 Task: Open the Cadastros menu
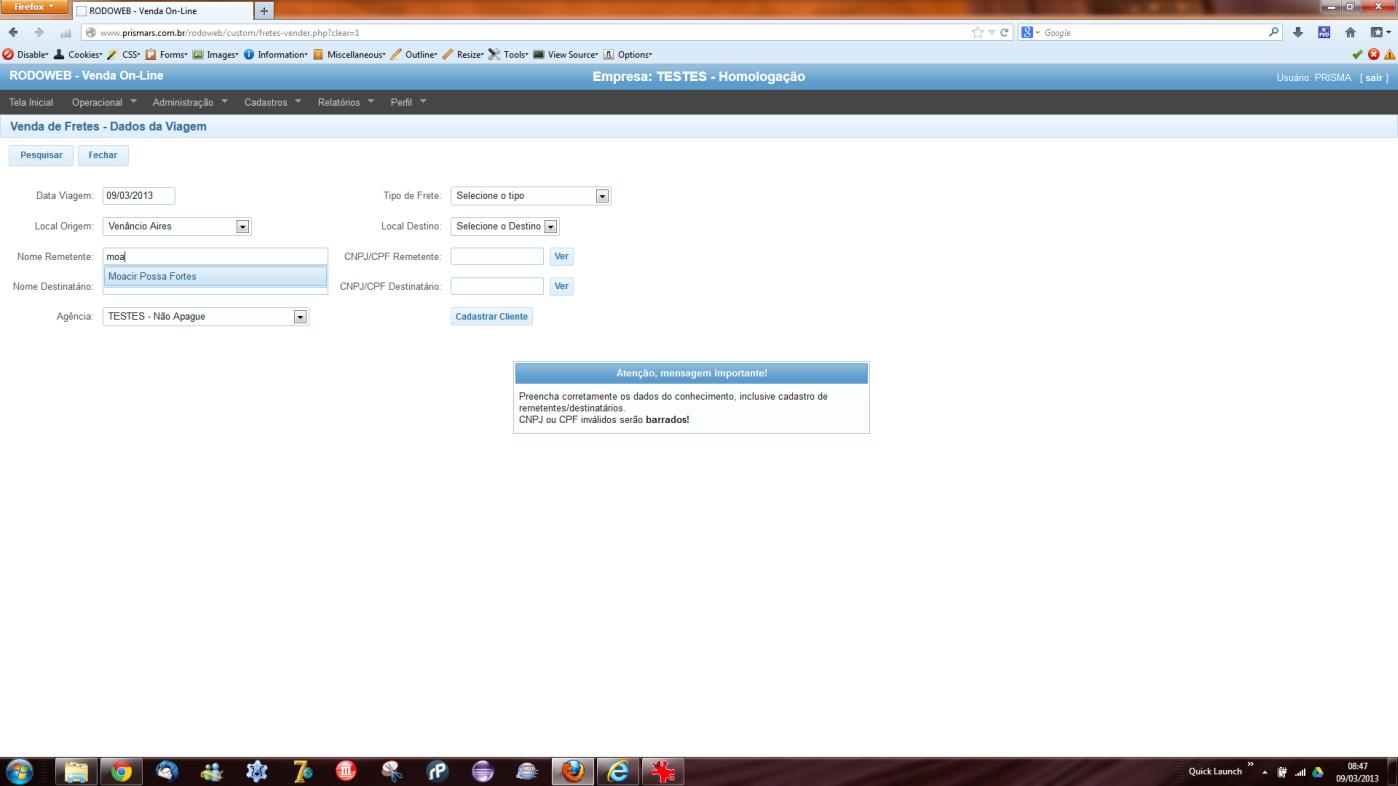[272, 102]
